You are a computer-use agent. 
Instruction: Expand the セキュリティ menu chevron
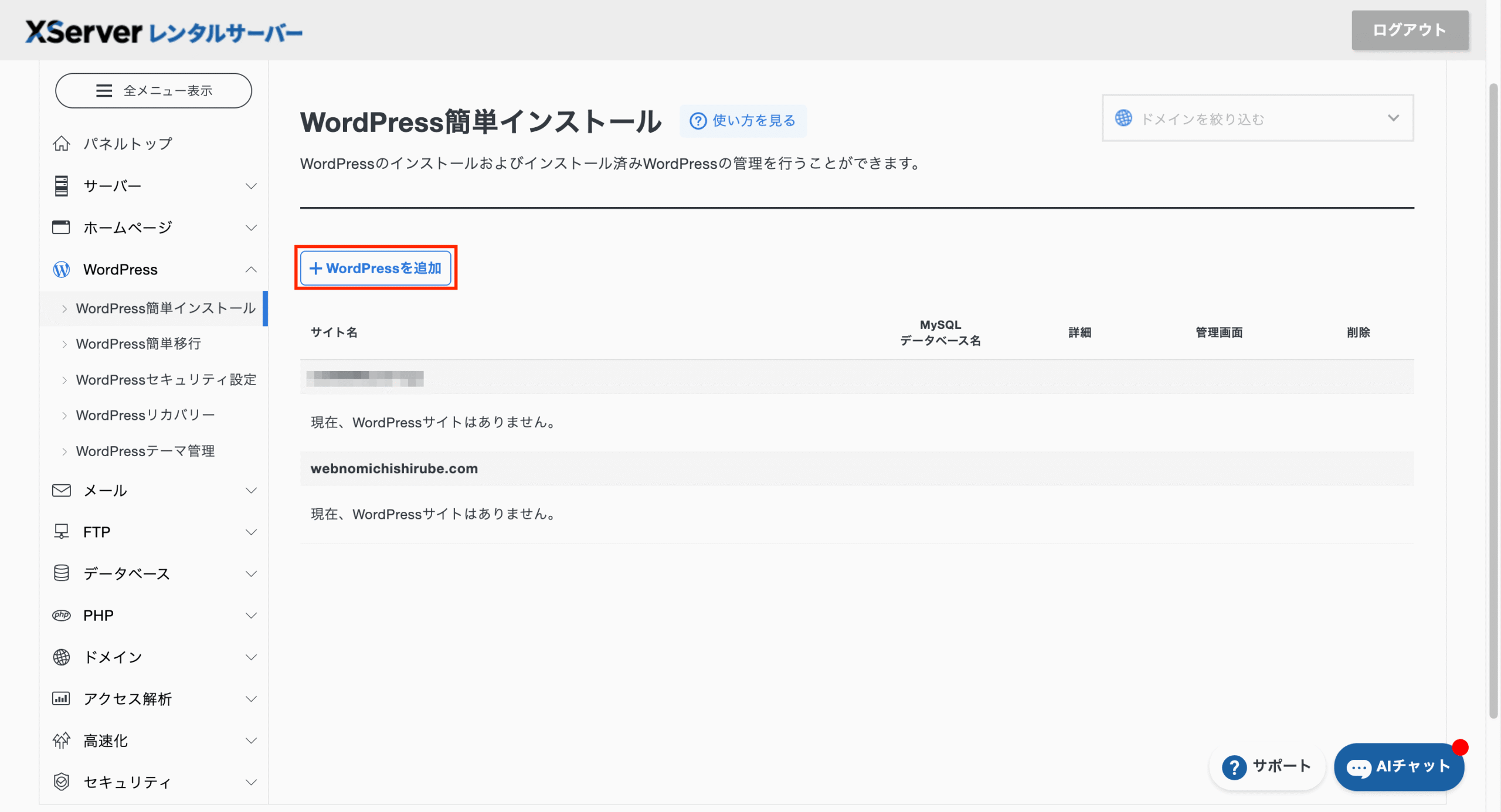(x=251, y=783)
